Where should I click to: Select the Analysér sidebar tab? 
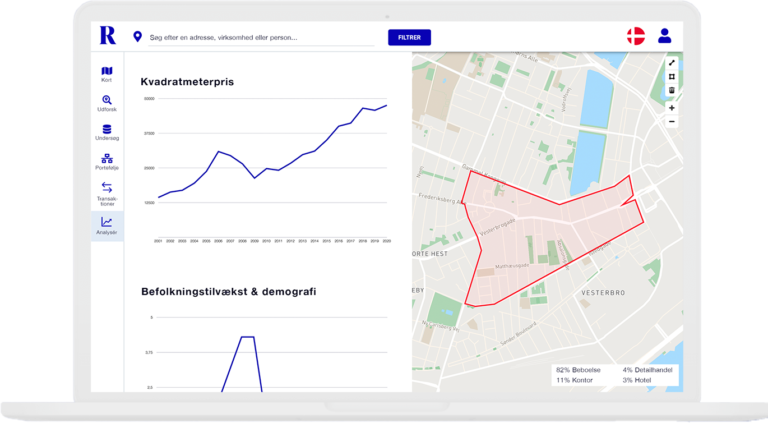tap(107, 226)
